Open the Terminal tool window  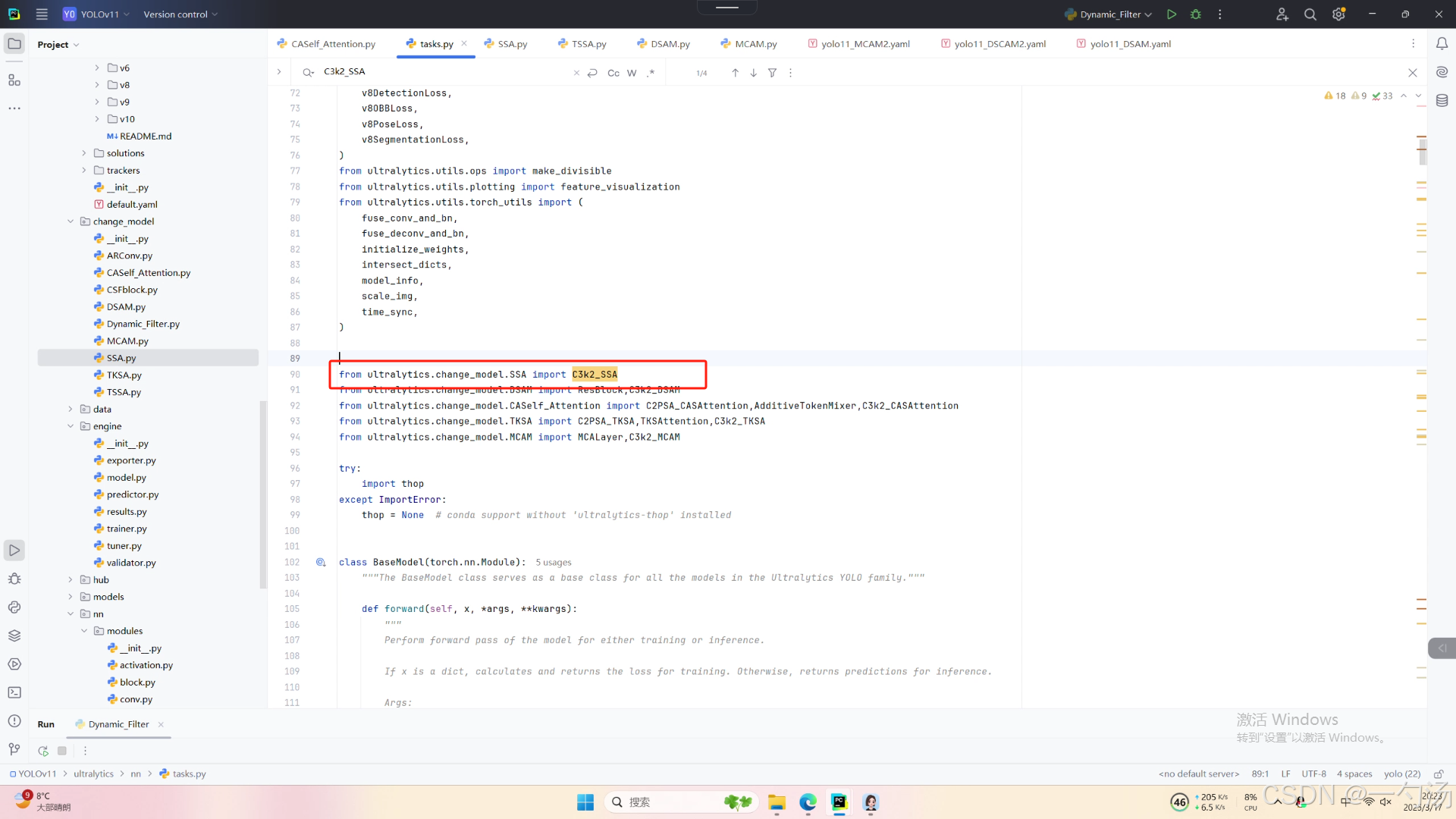pos(14,692)
